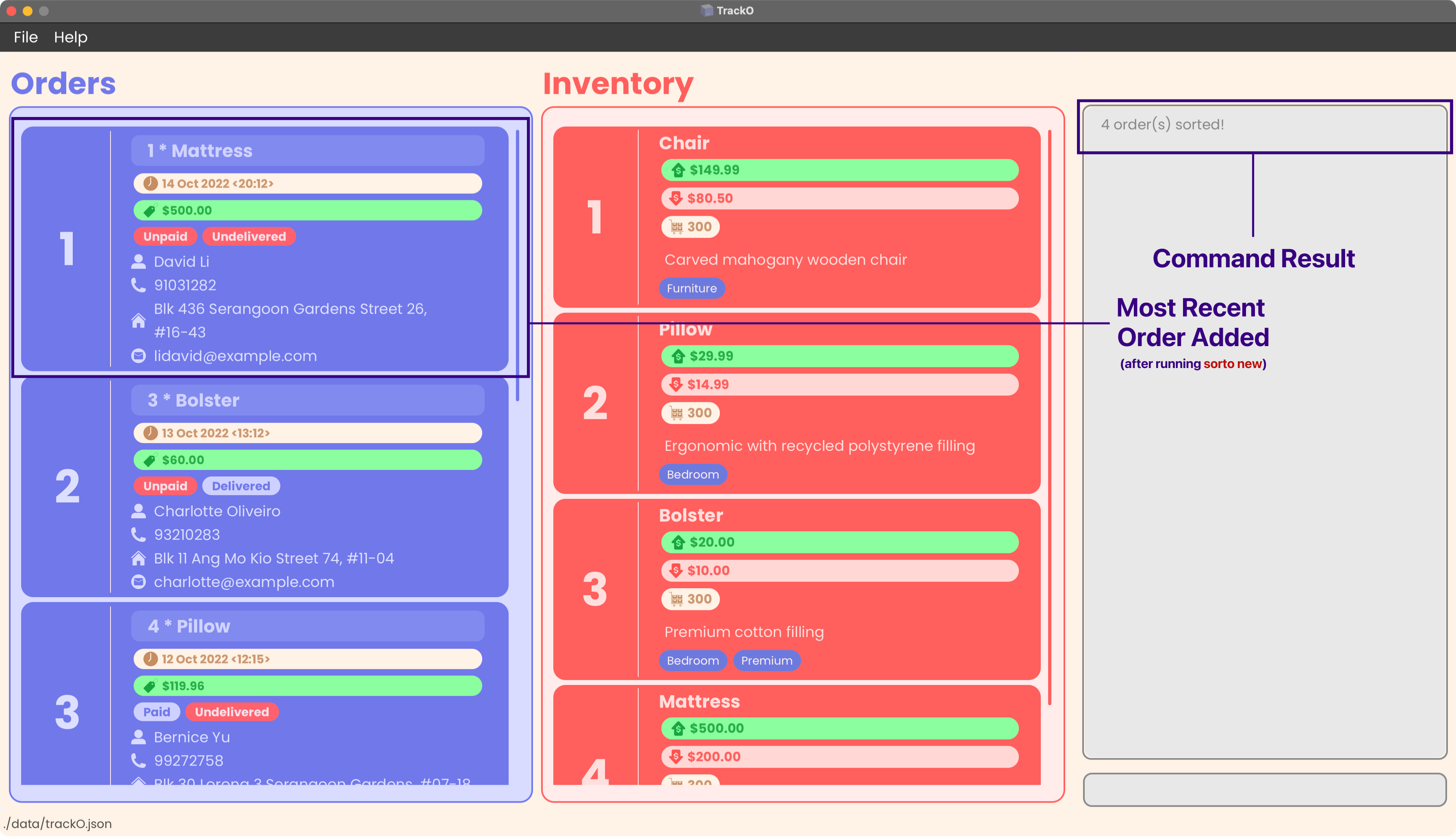Click the sell price icon beside $29.99
The height and width of the screenshot is (836, 1456).
coord(678,356)
